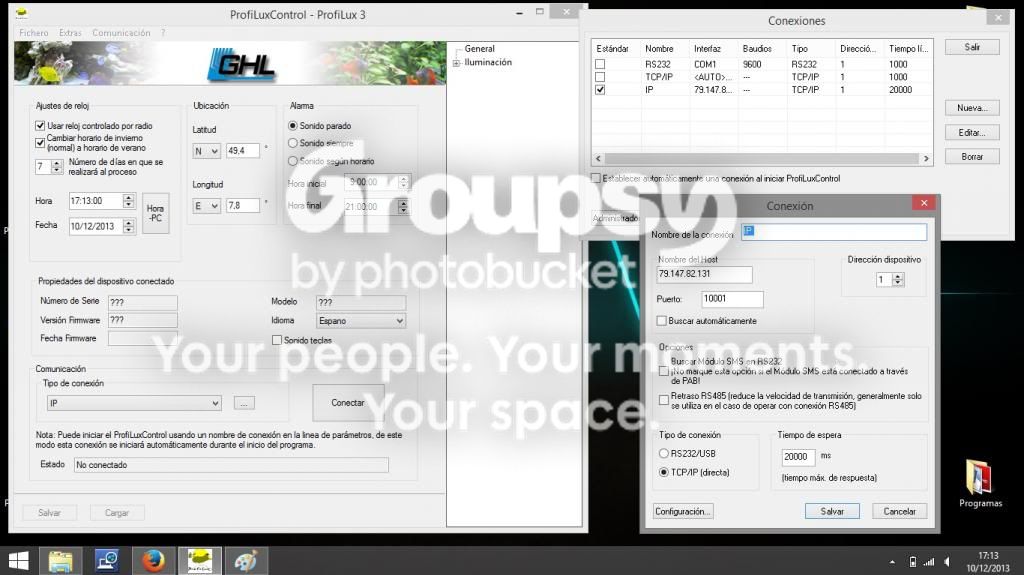
Task: Check Estándar box for TCP/IP row
Action: tap(600, 77)
